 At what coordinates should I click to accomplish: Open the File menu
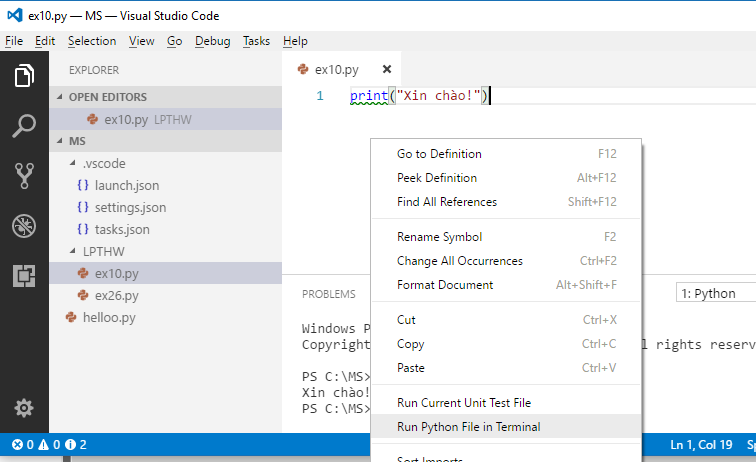click(x=14, y=41)
